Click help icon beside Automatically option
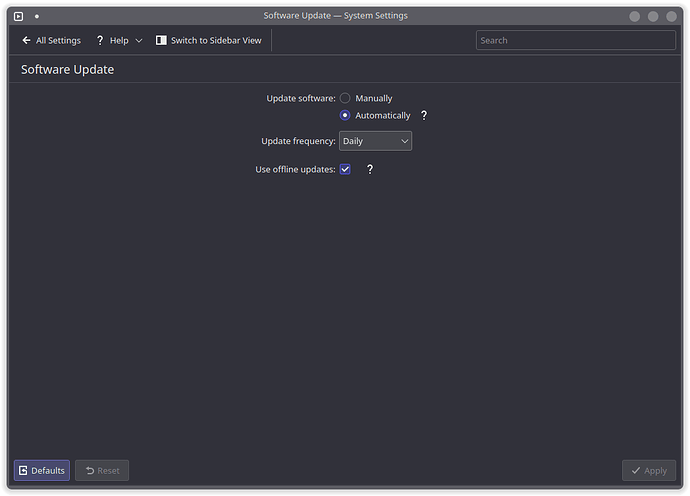Viewport: 690px width, 496px height. click(424, 115)
